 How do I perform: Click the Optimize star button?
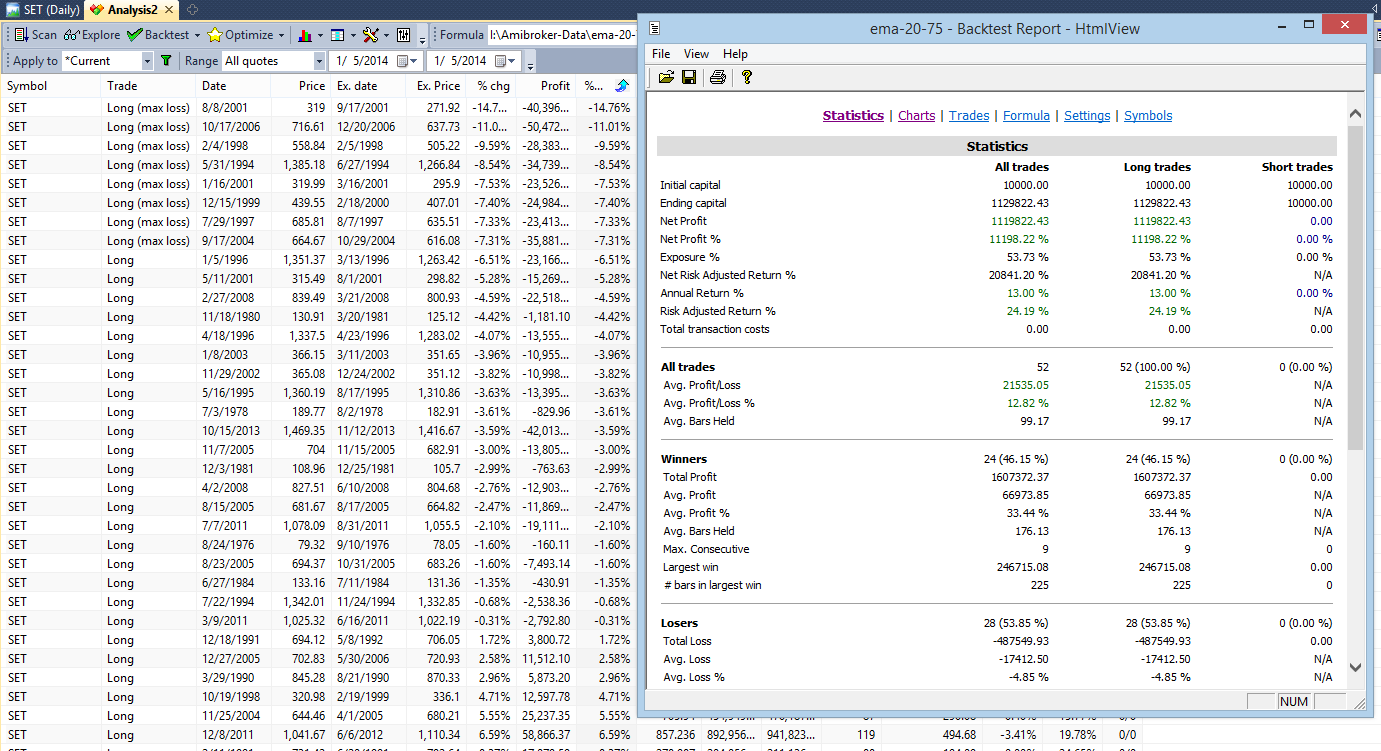[240, 35]
